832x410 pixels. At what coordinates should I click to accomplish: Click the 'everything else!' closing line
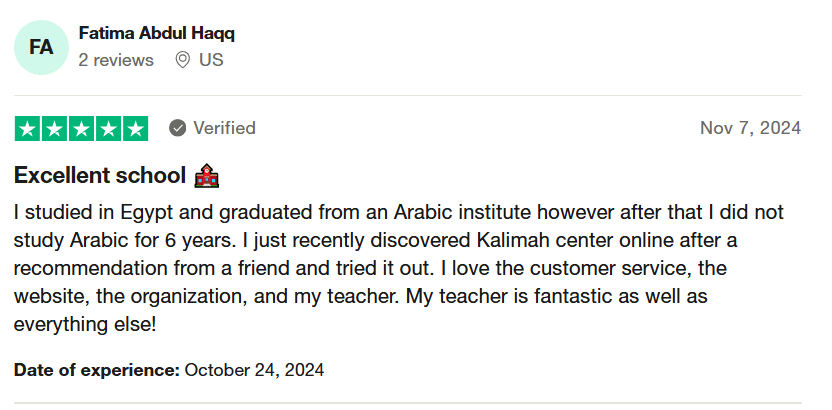coord(85,324)
